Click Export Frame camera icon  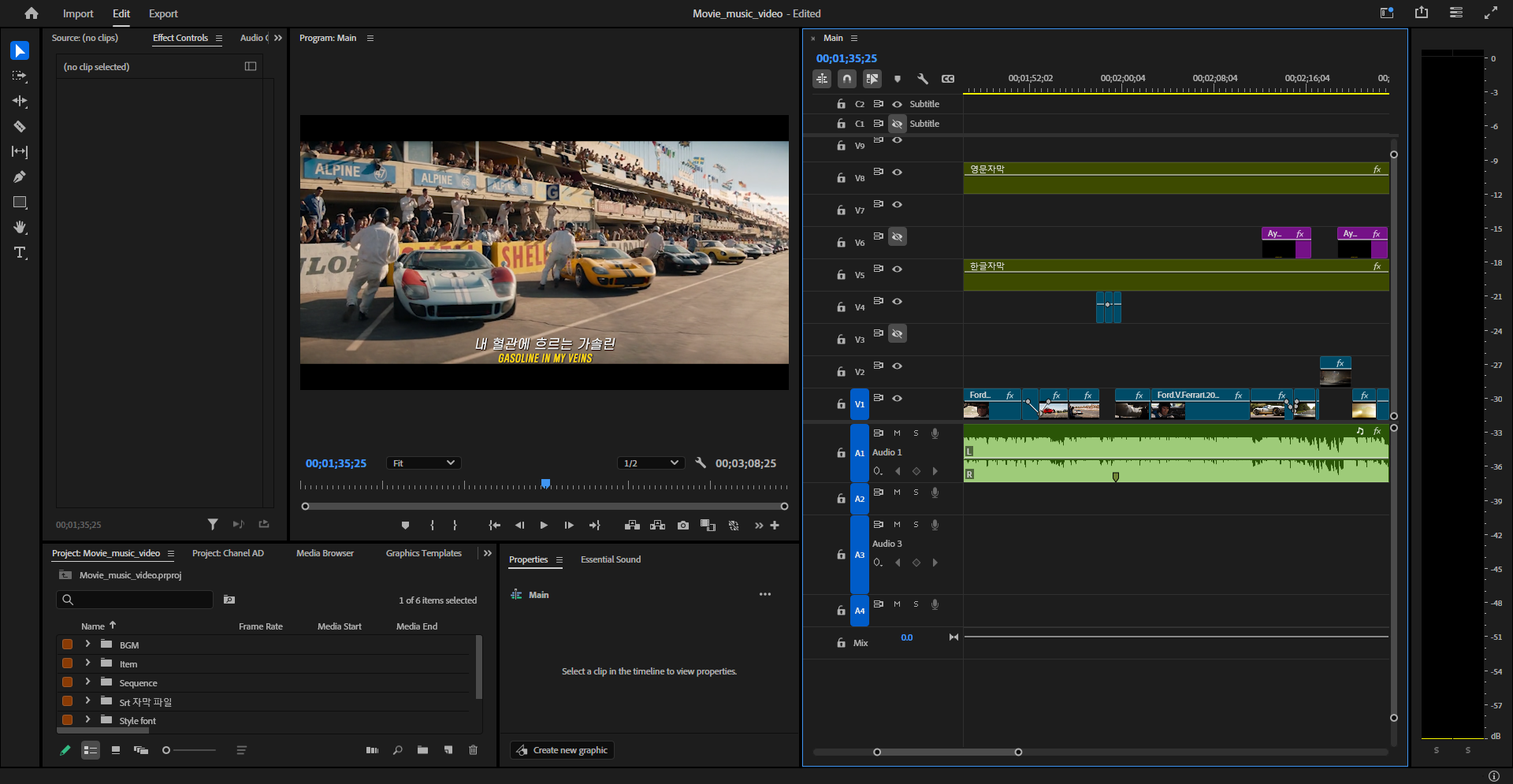(x=683, y=526)
